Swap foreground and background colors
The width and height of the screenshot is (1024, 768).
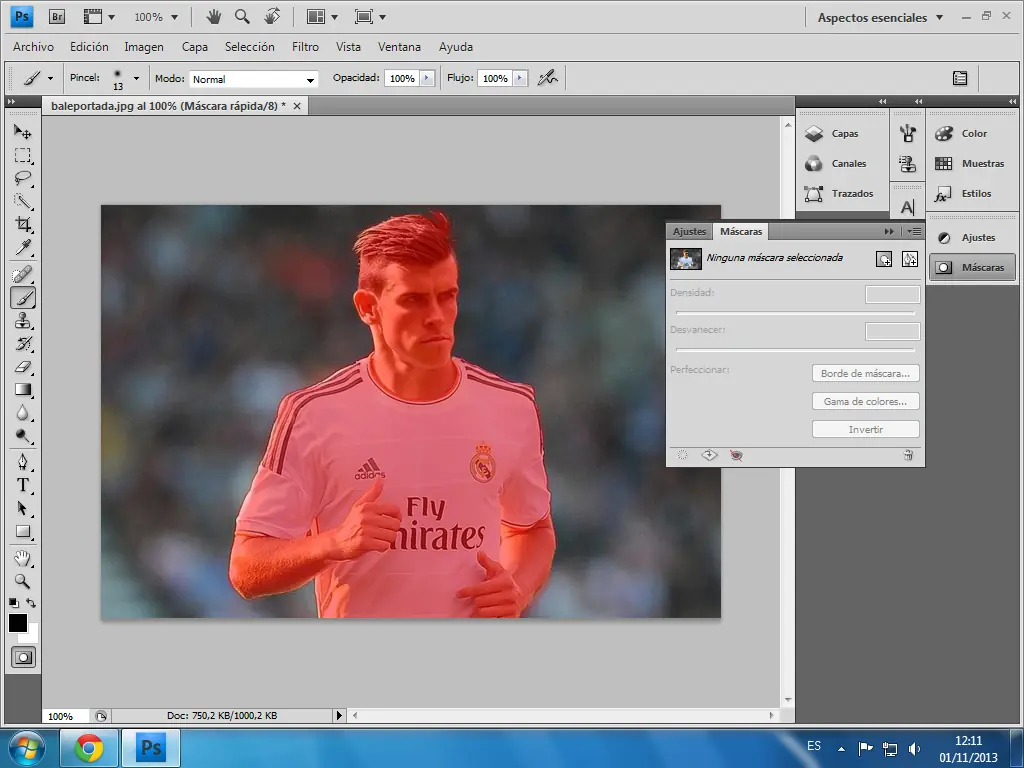coord(31,603)
